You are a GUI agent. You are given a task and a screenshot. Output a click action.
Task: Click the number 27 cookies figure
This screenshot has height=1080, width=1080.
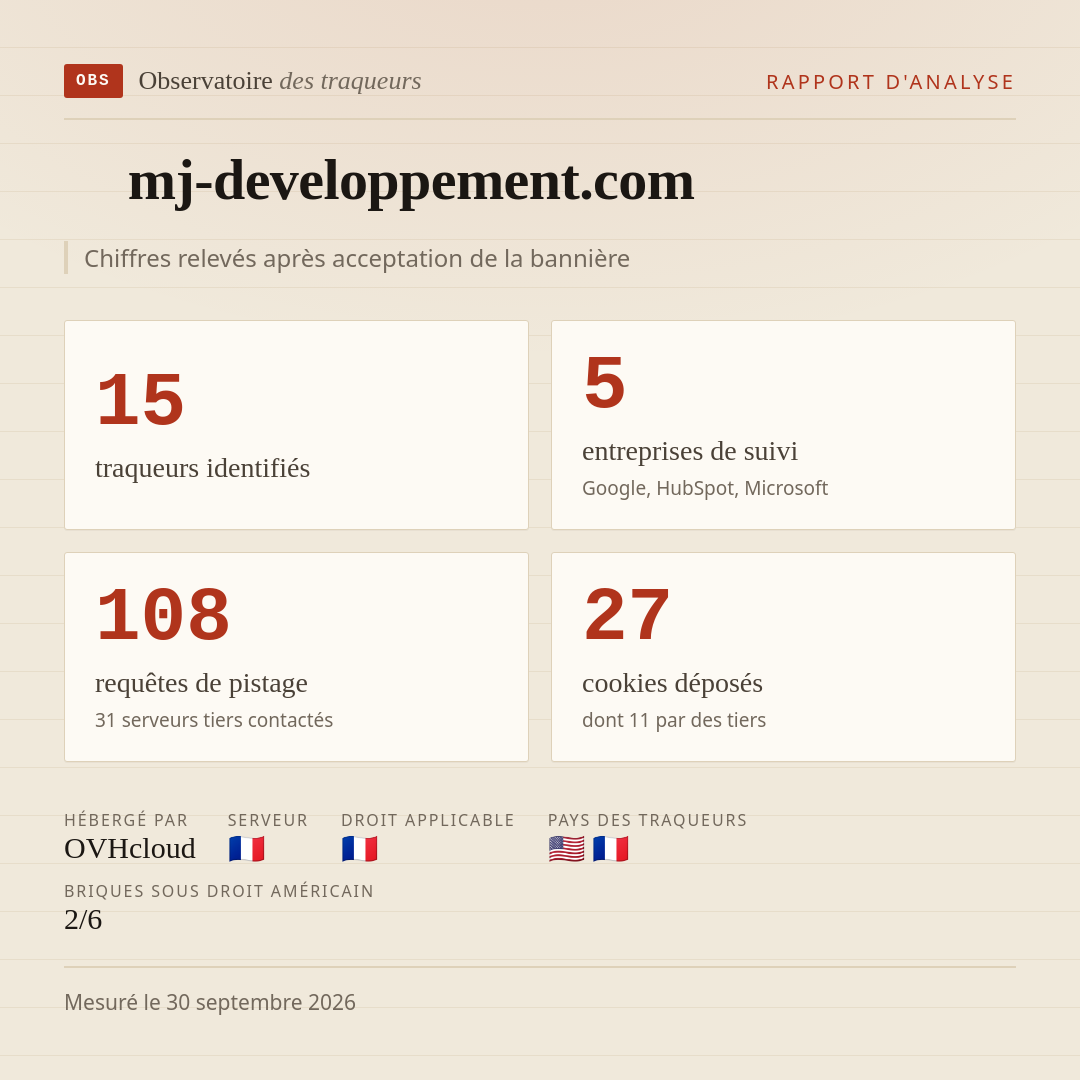pos(627,615)
